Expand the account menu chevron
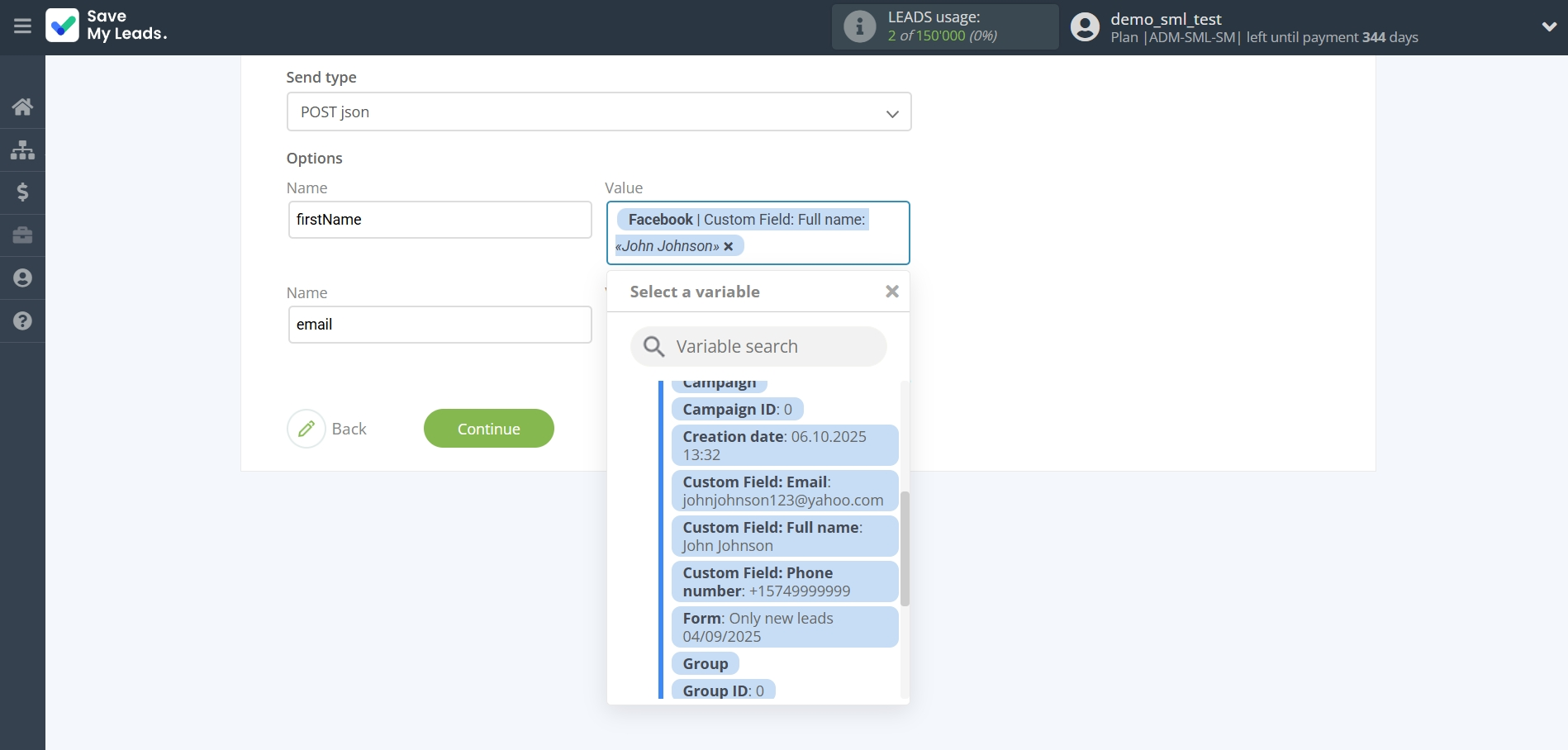Viewport: 1568px width, 750px height. coord(1551,26)
